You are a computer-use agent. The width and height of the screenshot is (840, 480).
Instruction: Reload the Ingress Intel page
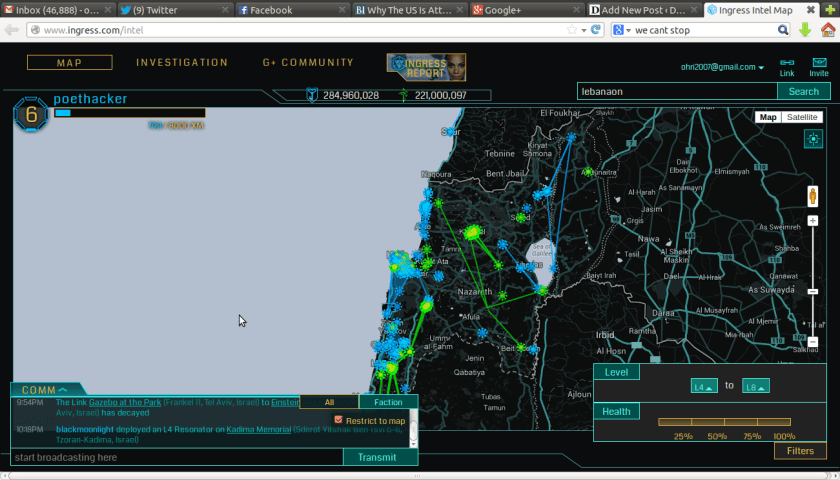596,30
